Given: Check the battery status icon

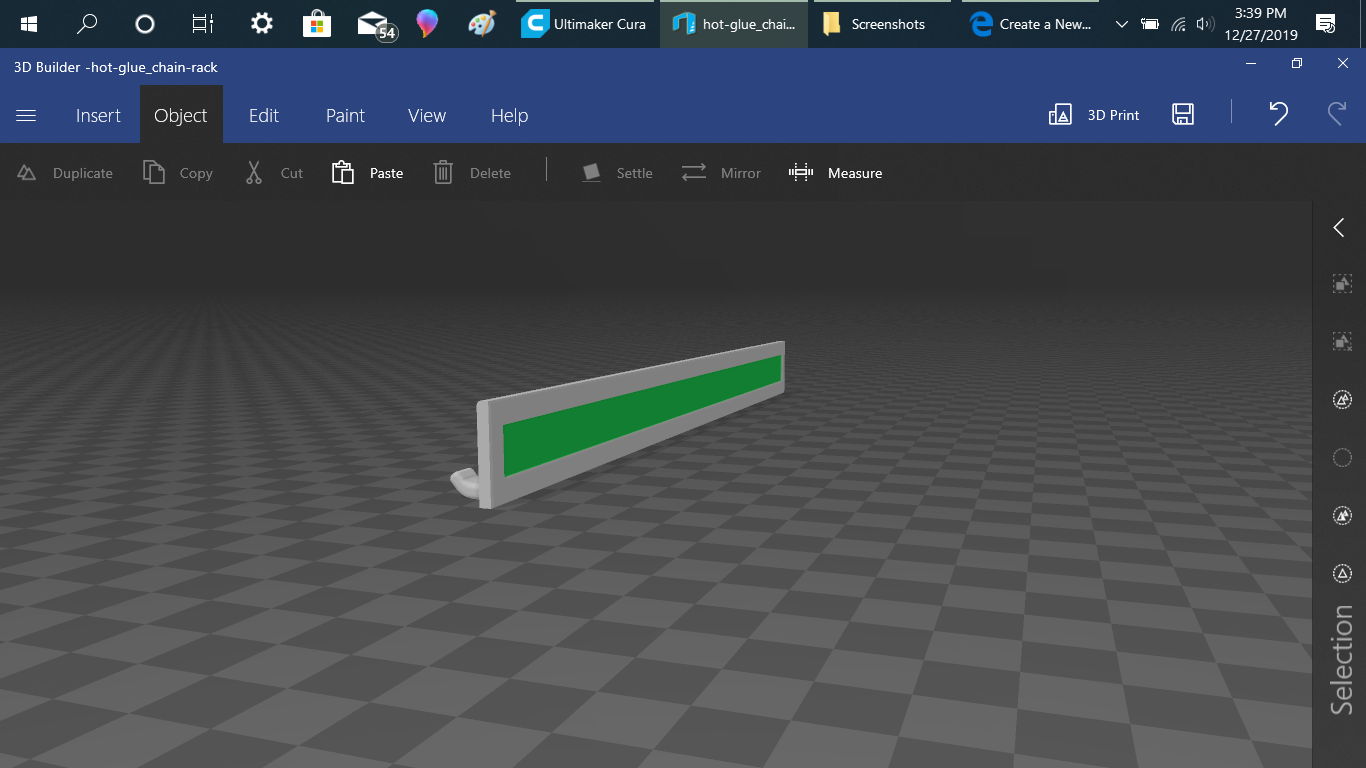Looking at the screenshot, I should coord(1151,24).
